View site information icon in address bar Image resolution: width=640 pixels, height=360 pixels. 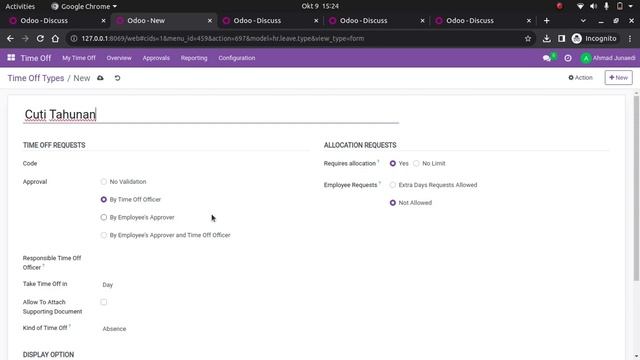click(x=73, y=38)
